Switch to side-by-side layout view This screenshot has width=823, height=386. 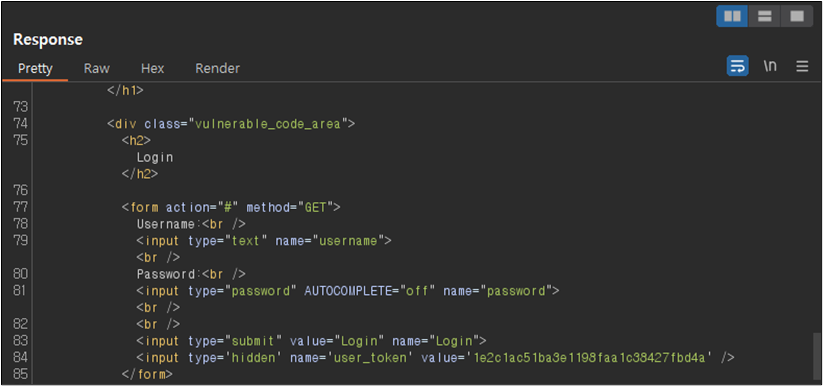coord(732,16)
